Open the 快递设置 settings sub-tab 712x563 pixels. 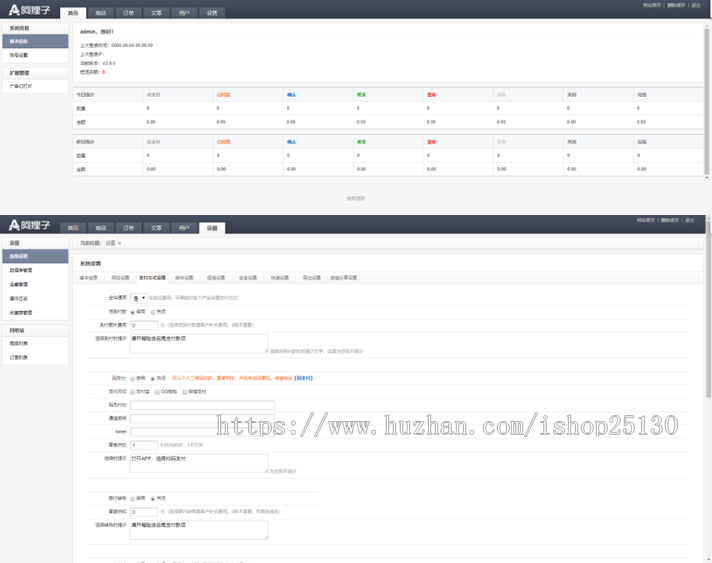[x=280, y=278]
